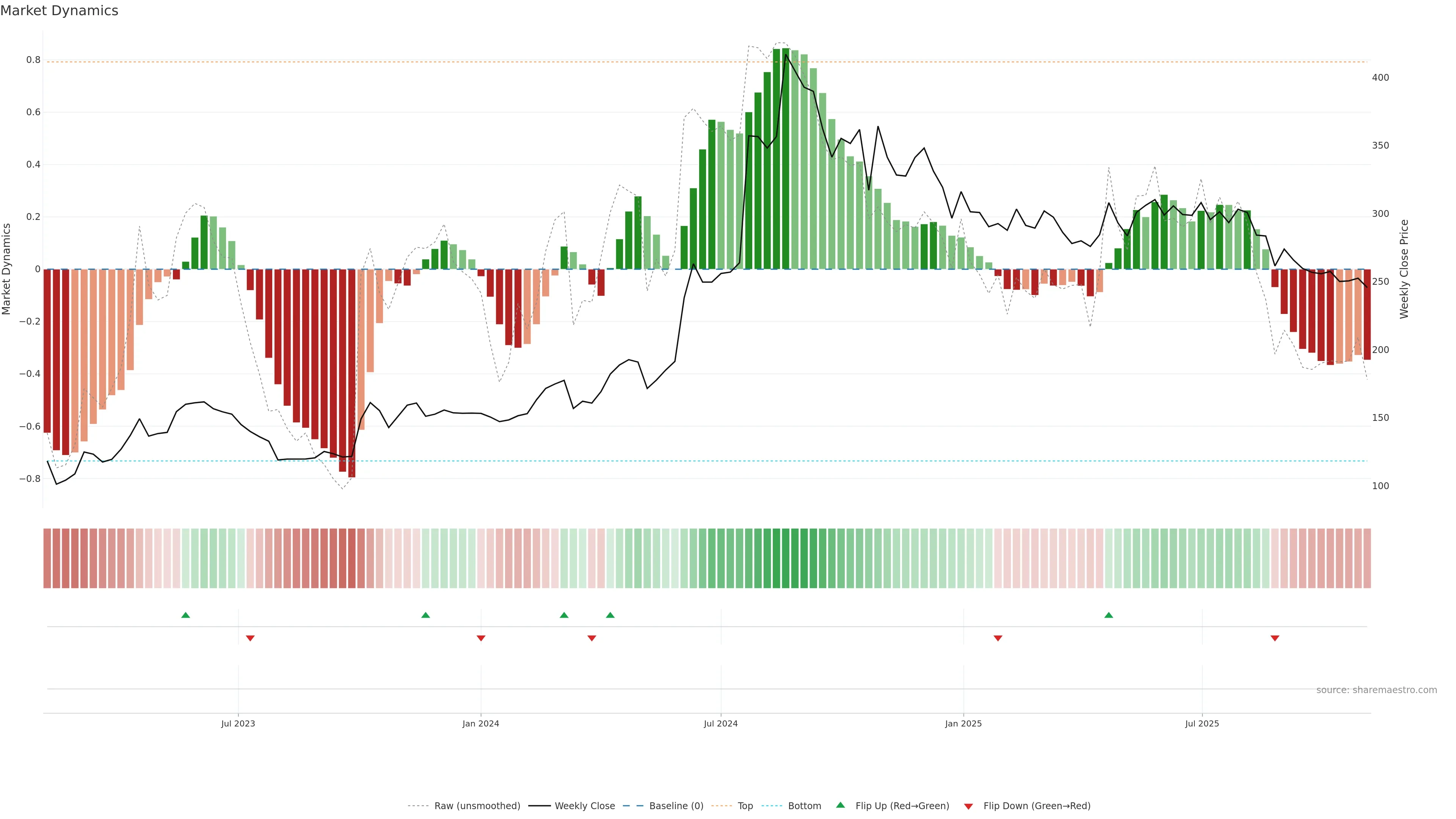Click the red flip-down marker at Jan 2024
Screen dimensions: 1456x819
click(481, 638)
